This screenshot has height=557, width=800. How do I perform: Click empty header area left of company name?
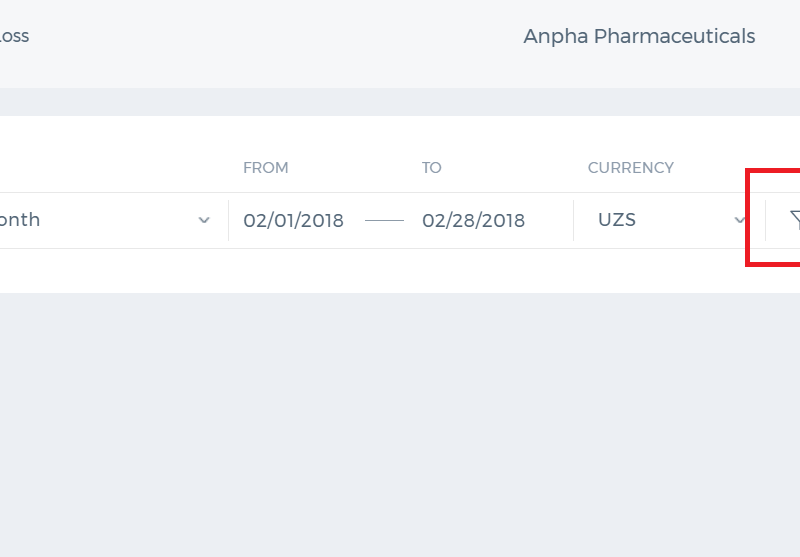click(x=276, y=36)
